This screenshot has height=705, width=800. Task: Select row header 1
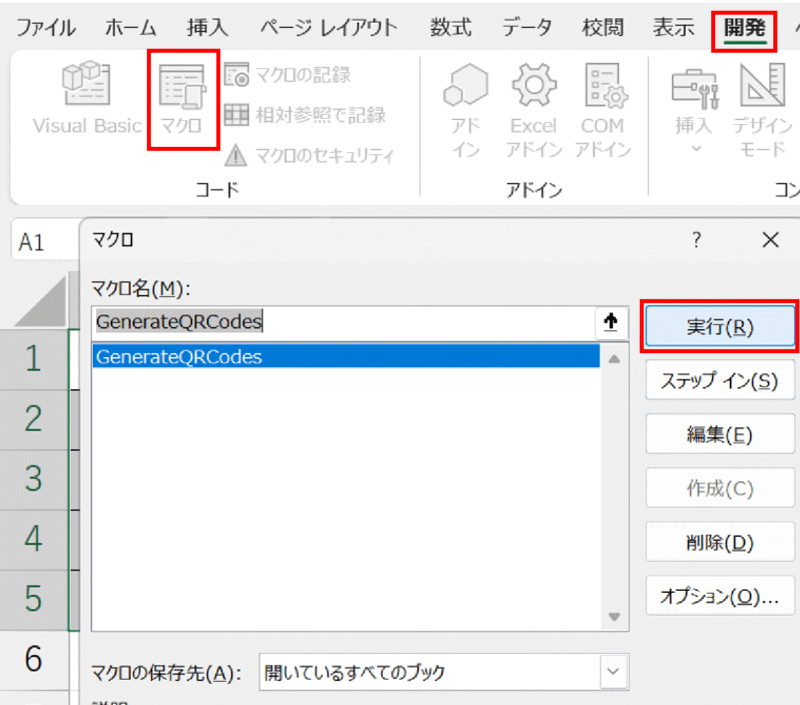34,359
